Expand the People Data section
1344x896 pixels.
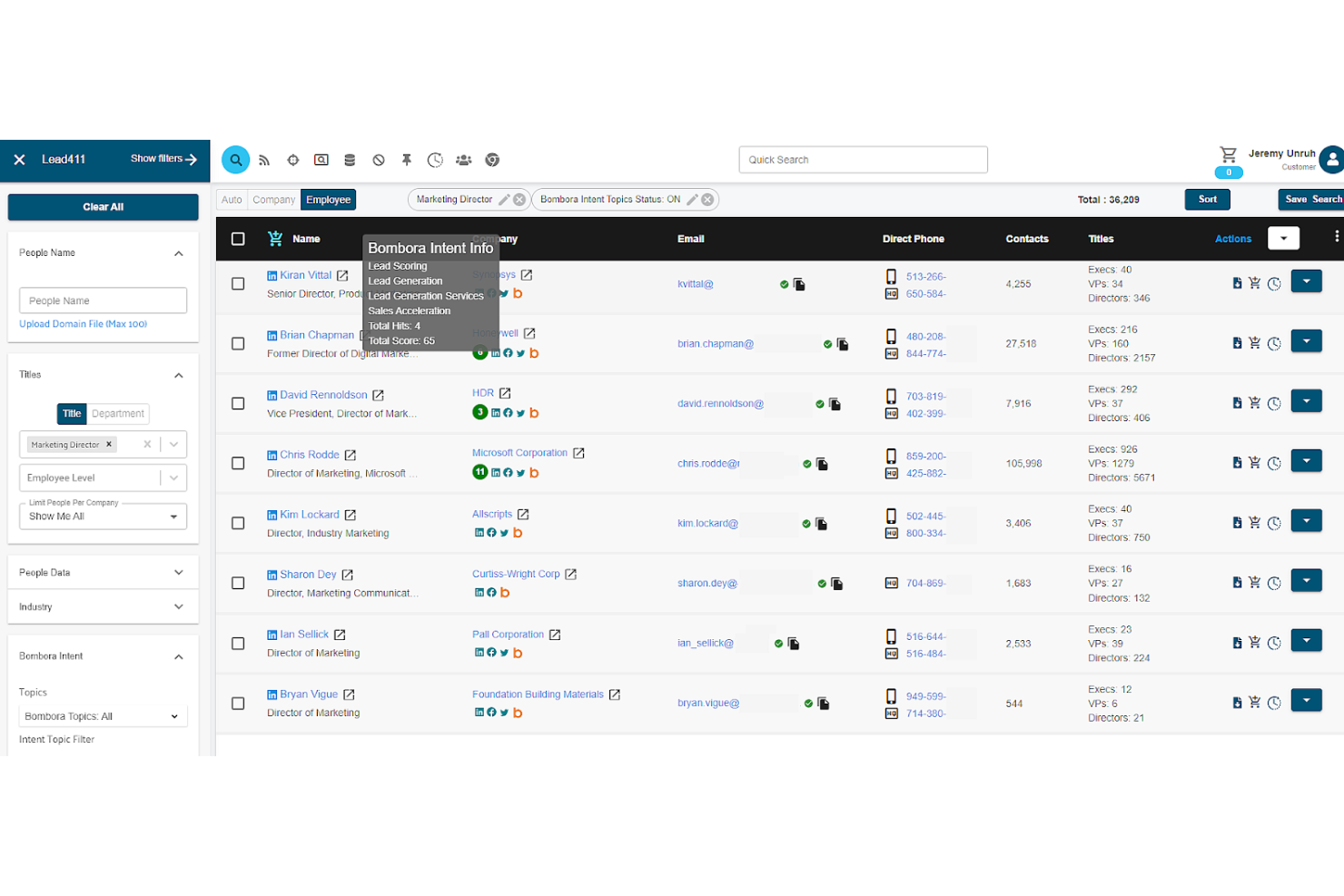tap(179, 573)
